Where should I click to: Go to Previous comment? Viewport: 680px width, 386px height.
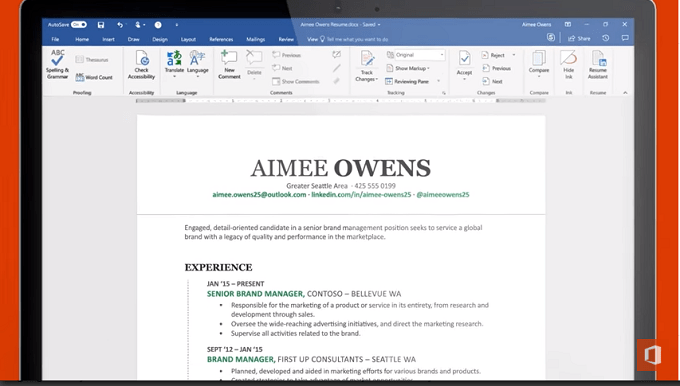click(286, 55)
